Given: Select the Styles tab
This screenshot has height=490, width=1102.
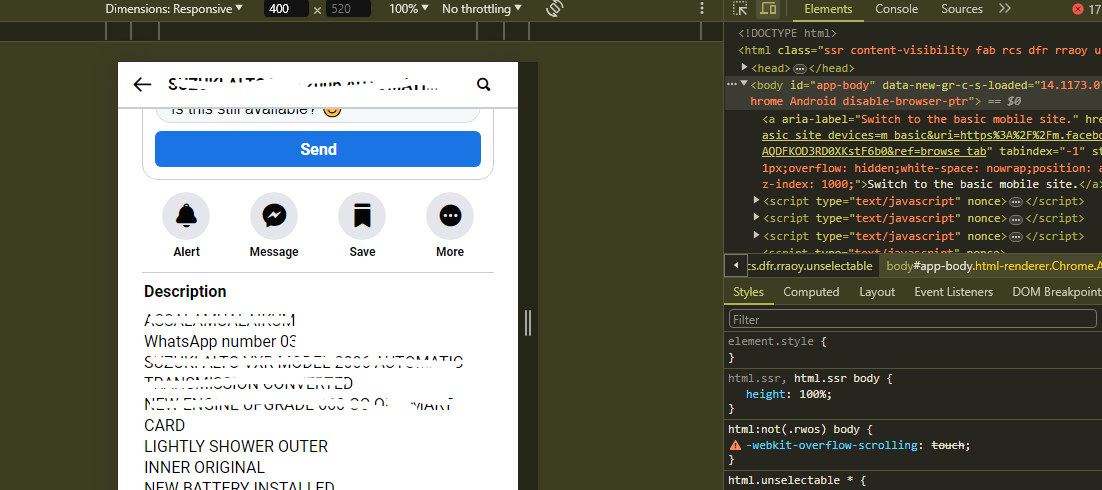Looking at the screenshot, I should pyautogui.click(x=748, y=292).
